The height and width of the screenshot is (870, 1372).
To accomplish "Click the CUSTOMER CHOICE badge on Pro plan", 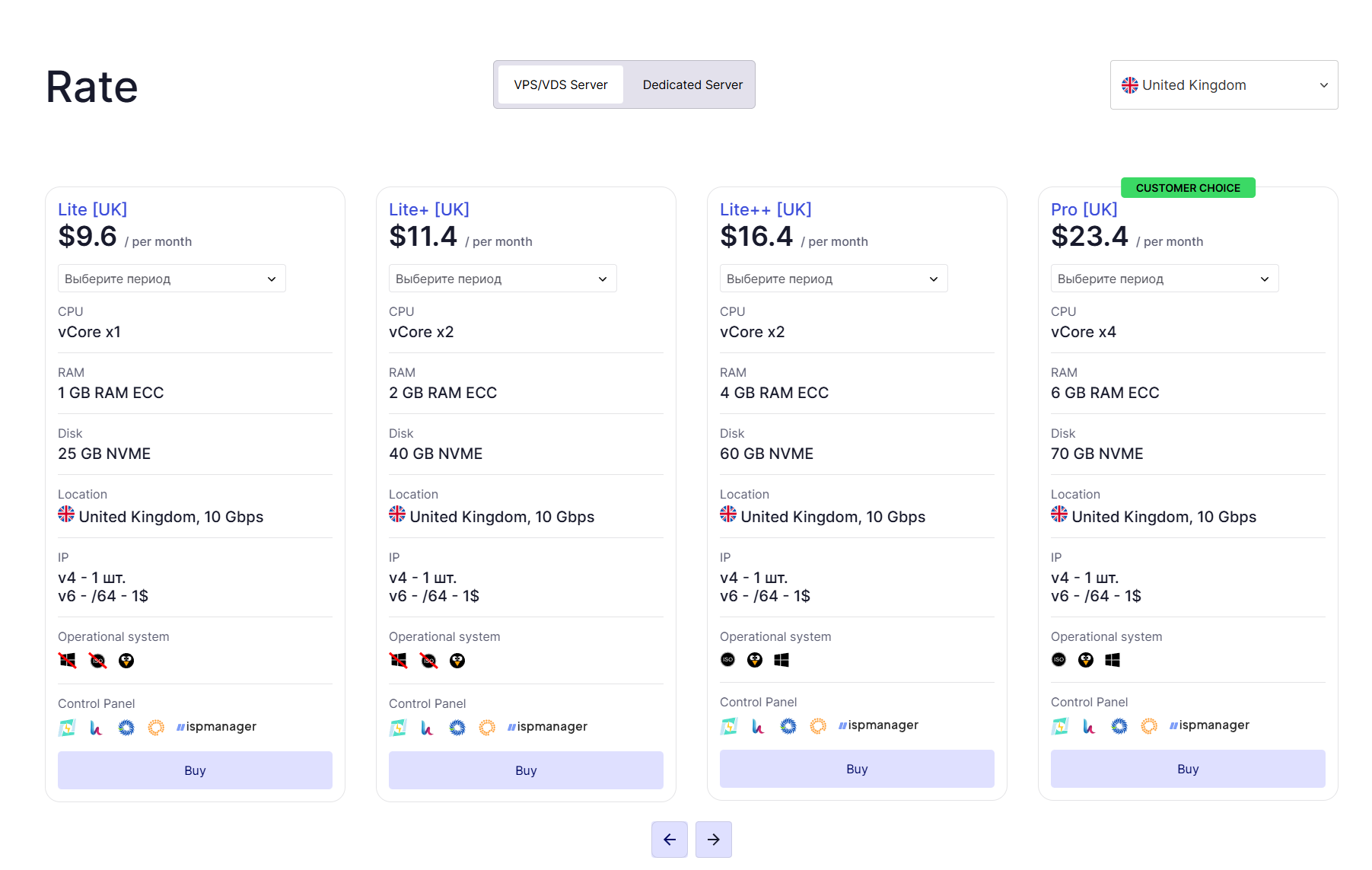I will pos(1188,187).
